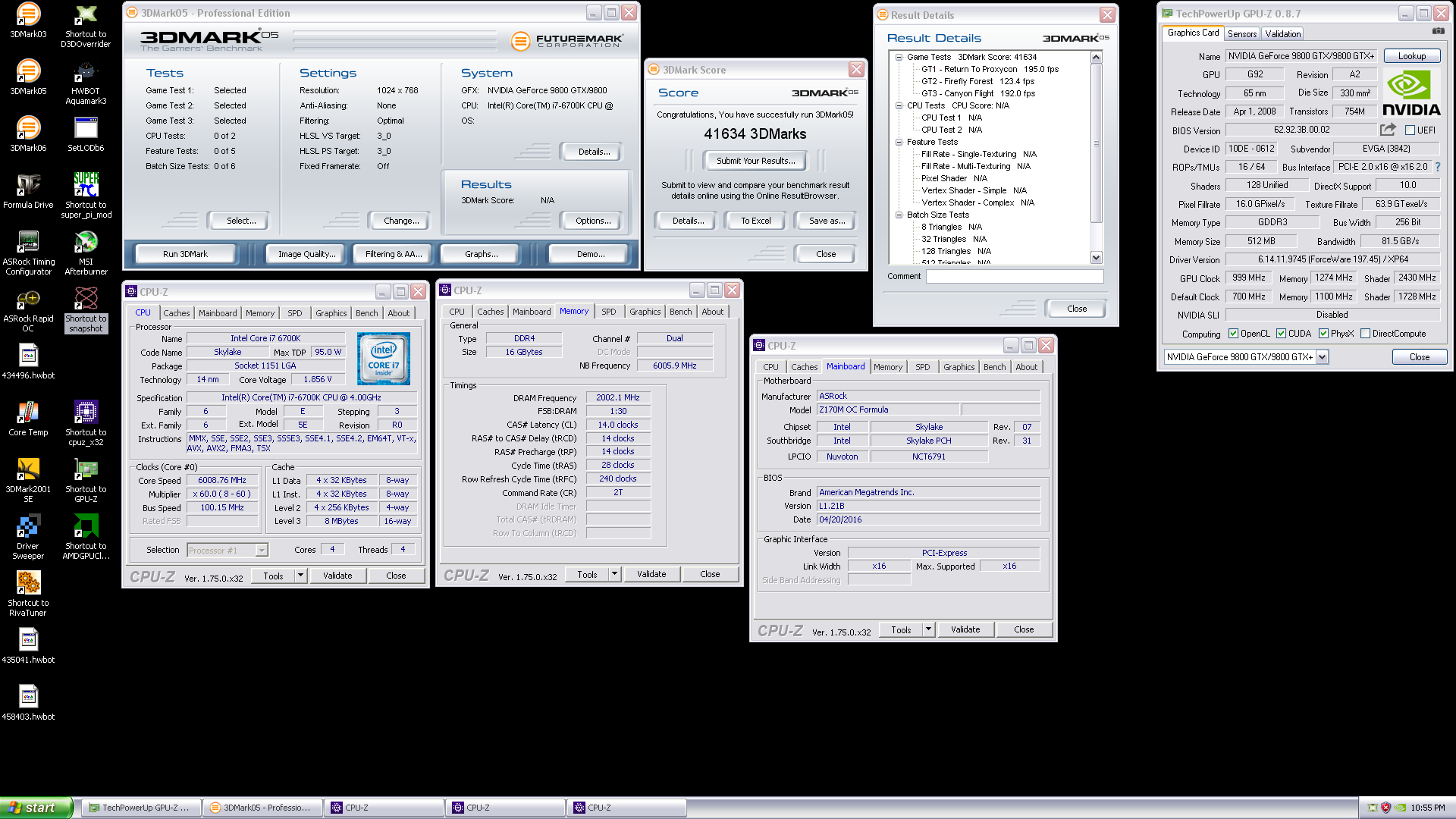Select Shortcut to RivaTuner icon
The width and height of the screenshot is (1456, 819).
(28, 594)
